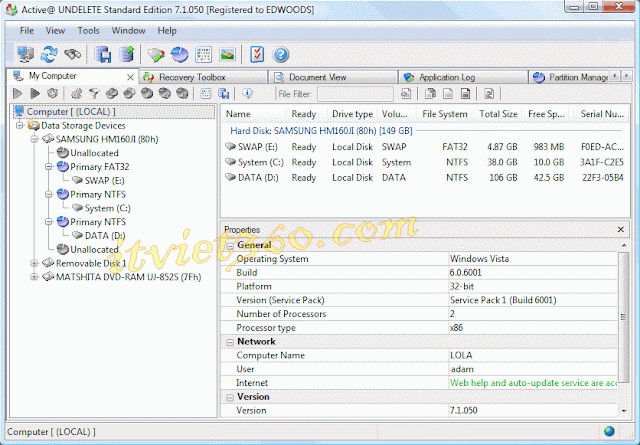Click the globe icon in the status bar
The height and width of the screenshot is (445, 640).
(x=609, y=431)
